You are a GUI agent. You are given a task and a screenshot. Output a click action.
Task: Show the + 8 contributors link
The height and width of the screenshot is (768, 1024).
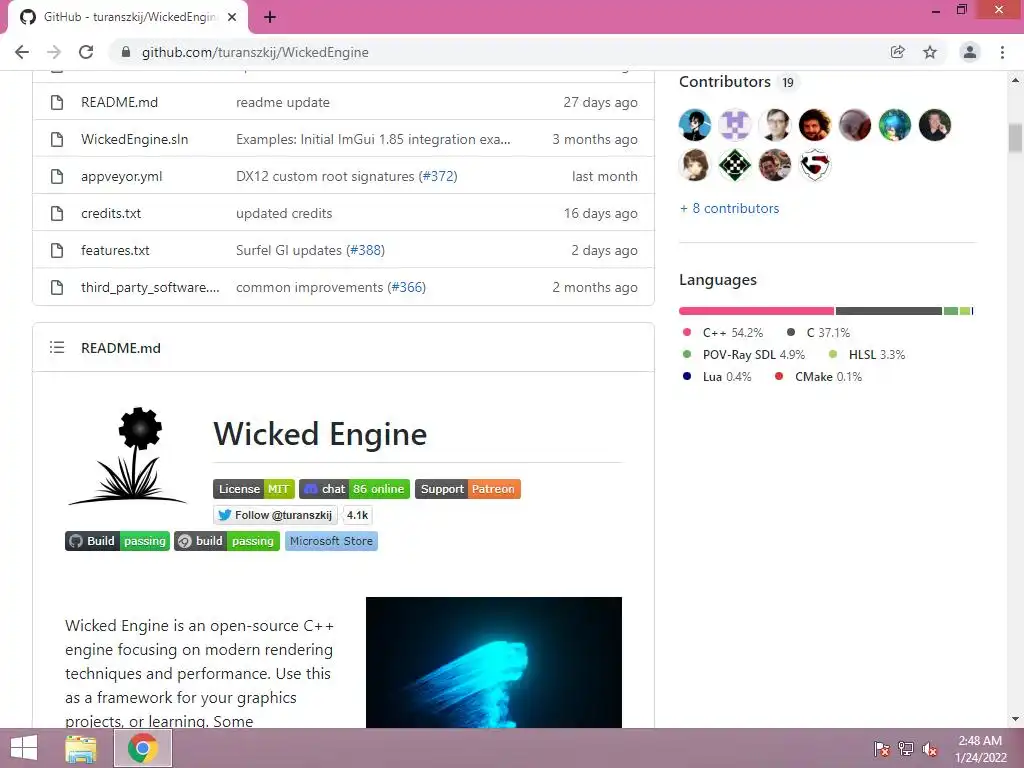point(729,208)
